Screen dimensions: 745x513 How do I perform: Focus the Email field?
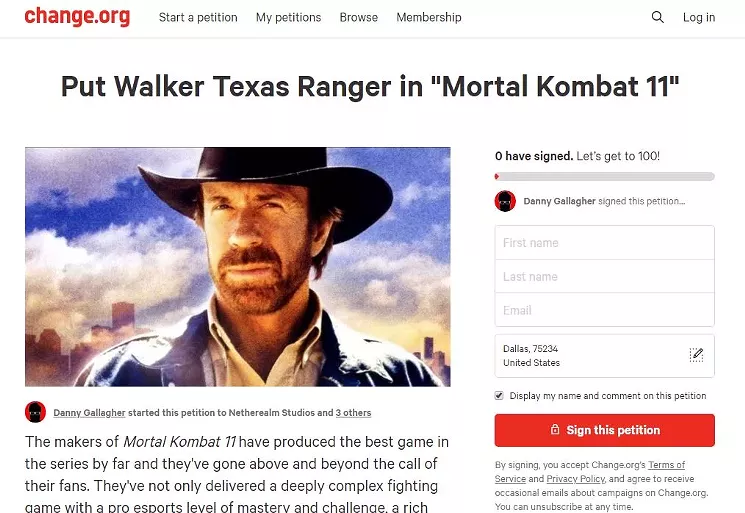pos(604,310)
